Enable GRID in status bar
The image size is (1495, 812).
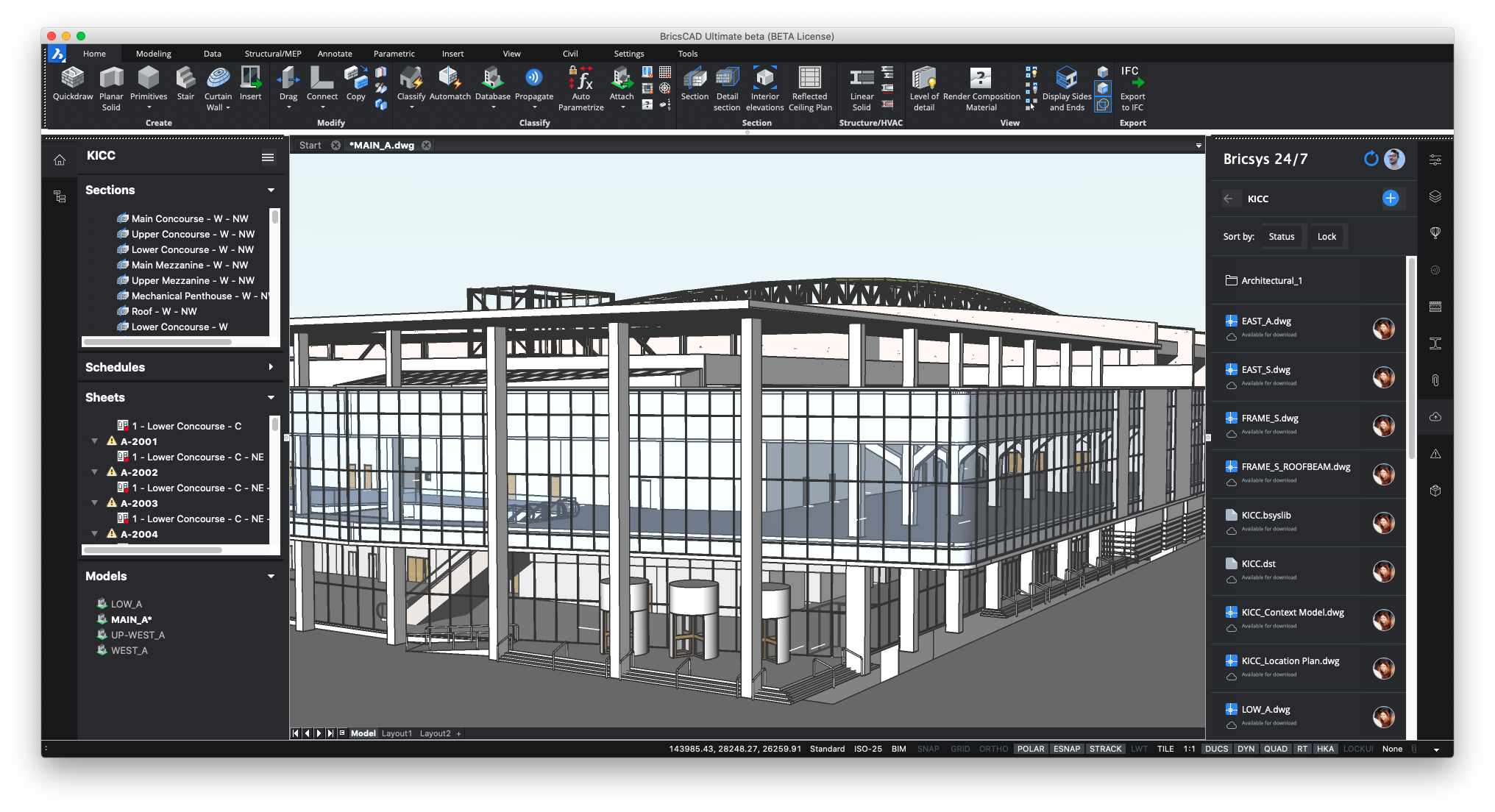960,749
